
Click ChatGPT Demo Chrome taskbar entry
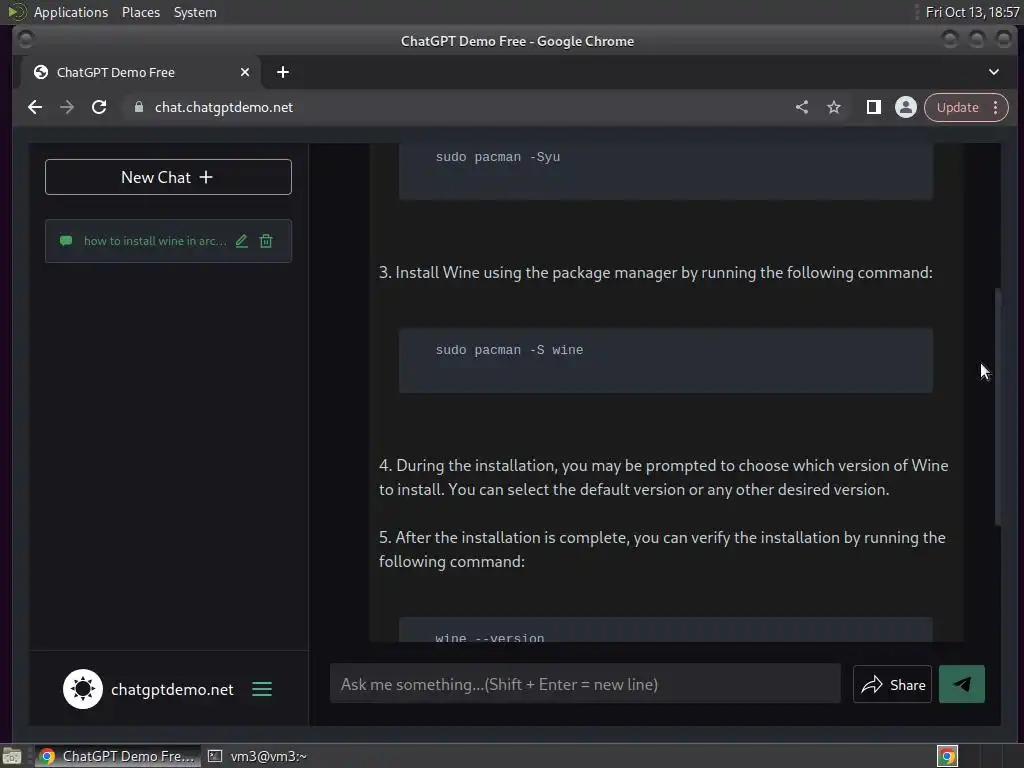coord(118,756)
